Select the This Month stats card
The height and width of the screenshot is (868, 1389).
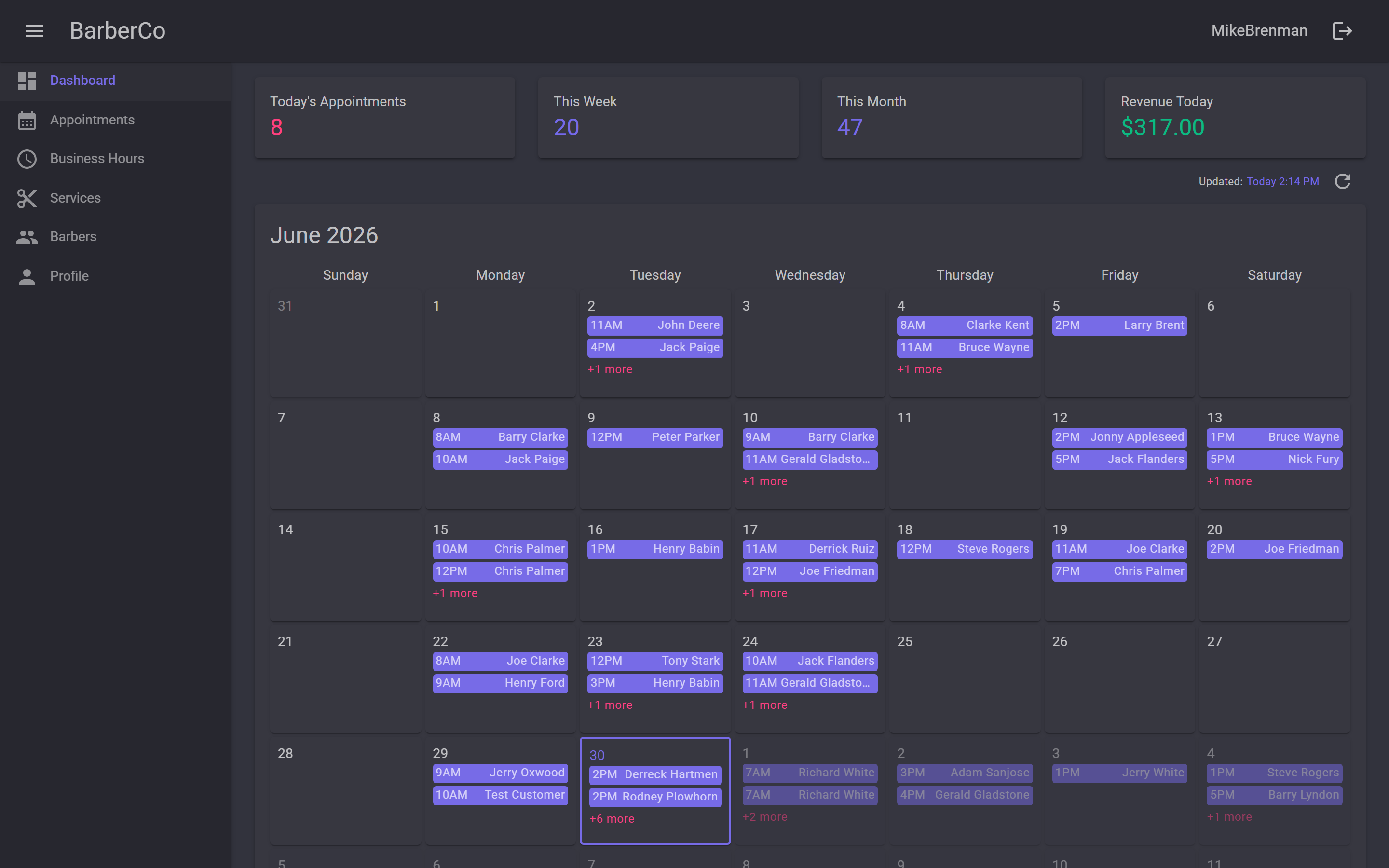[x=952, y=118]
